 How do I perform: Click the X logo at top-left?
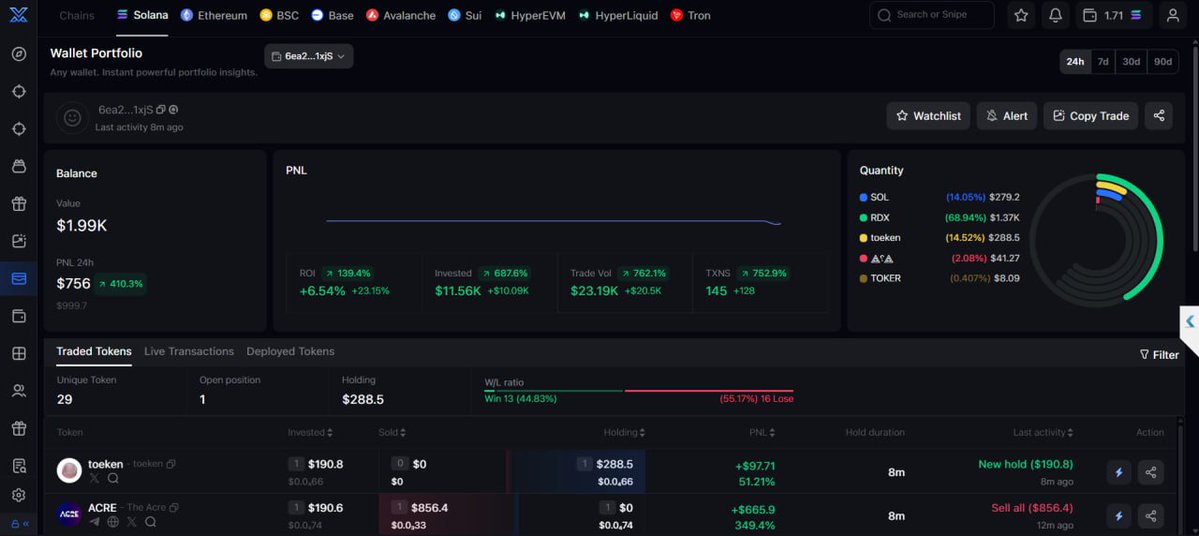click(18, 15)
